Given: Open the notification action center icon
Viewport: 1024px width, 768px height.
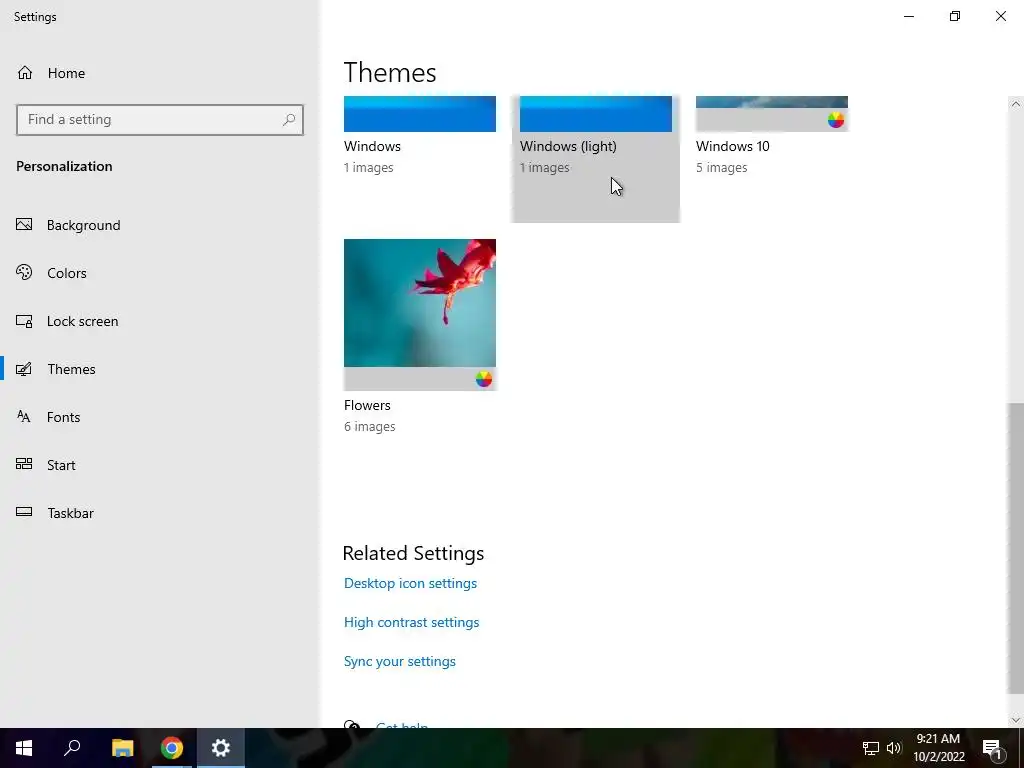Looking at the screenshot, I should (x=992, y=748).
